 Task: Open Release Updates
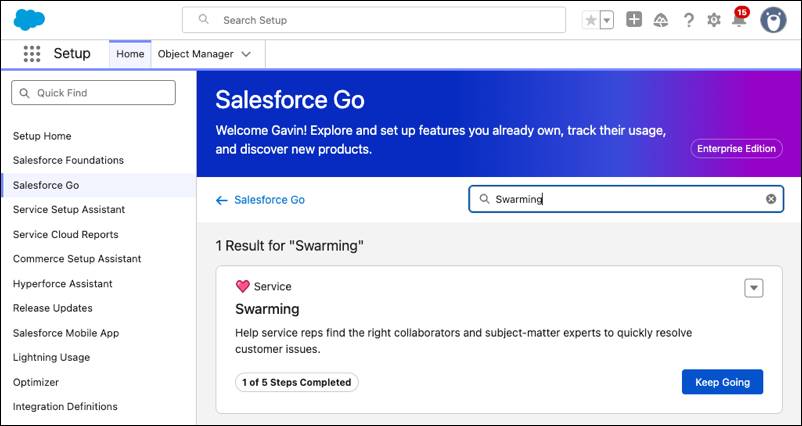click(x=53, y=308)
